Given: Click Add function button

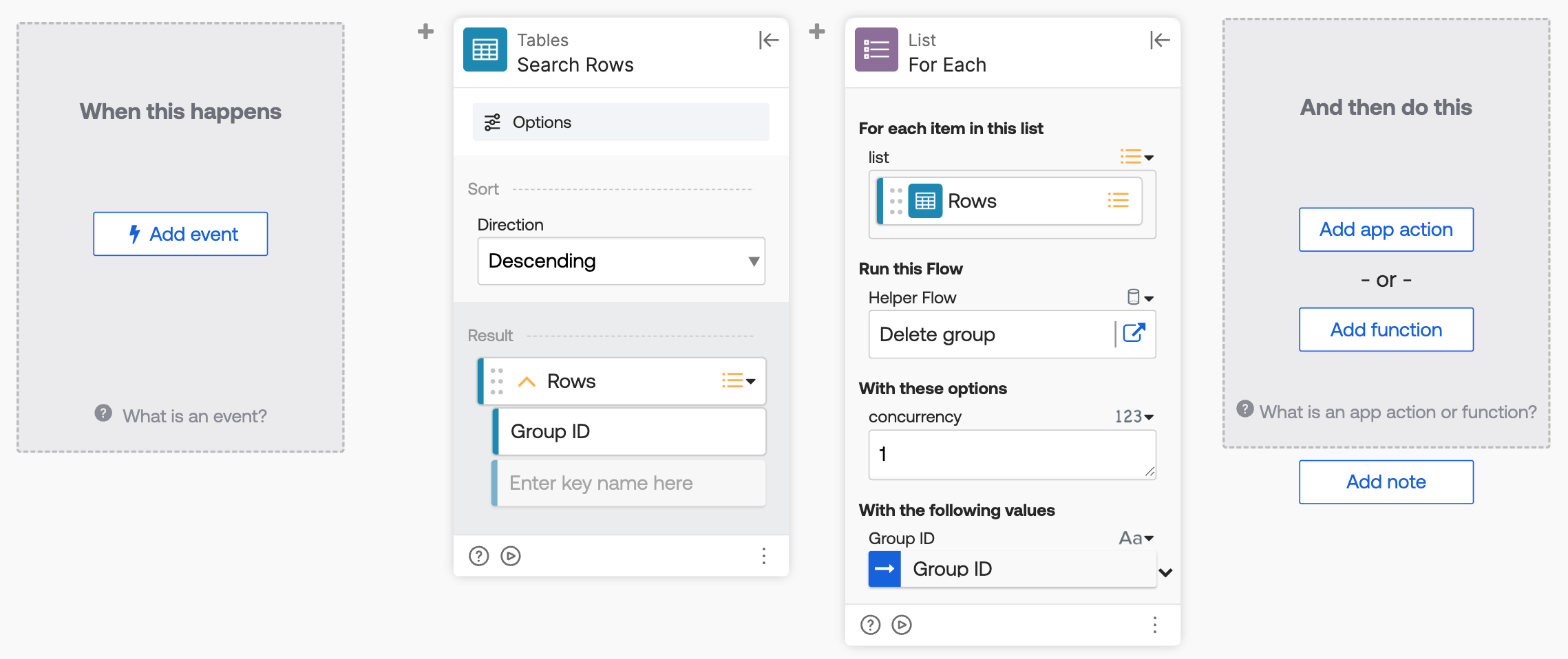Looking at the screenshot, I should [1386, 329].
